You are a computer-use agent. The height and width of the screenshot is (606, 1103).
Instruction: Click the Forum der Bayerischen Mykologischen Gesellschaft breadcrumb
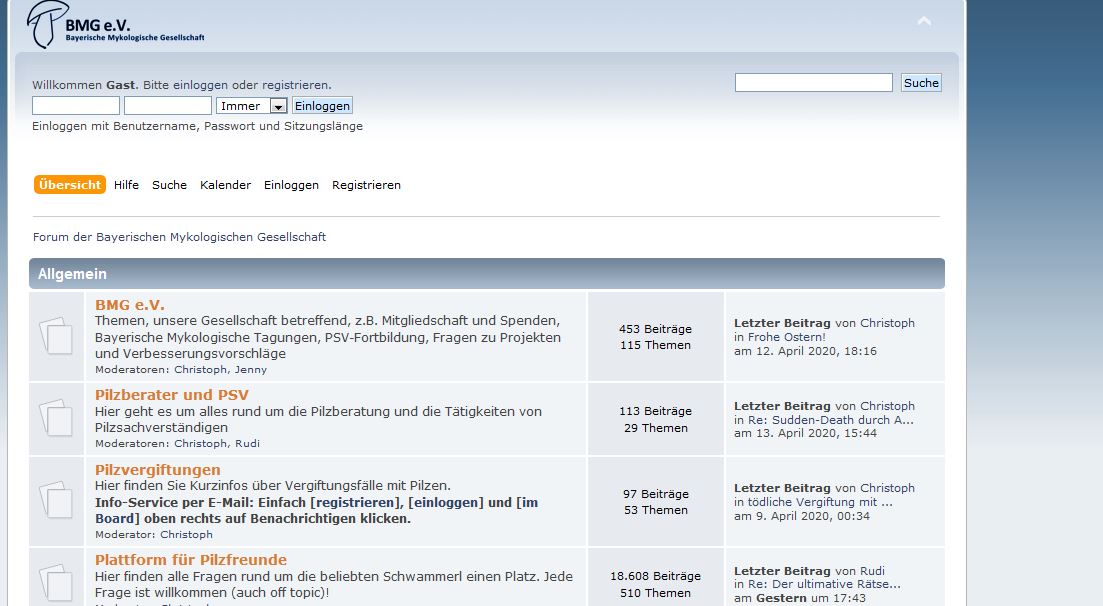(180, 237)
